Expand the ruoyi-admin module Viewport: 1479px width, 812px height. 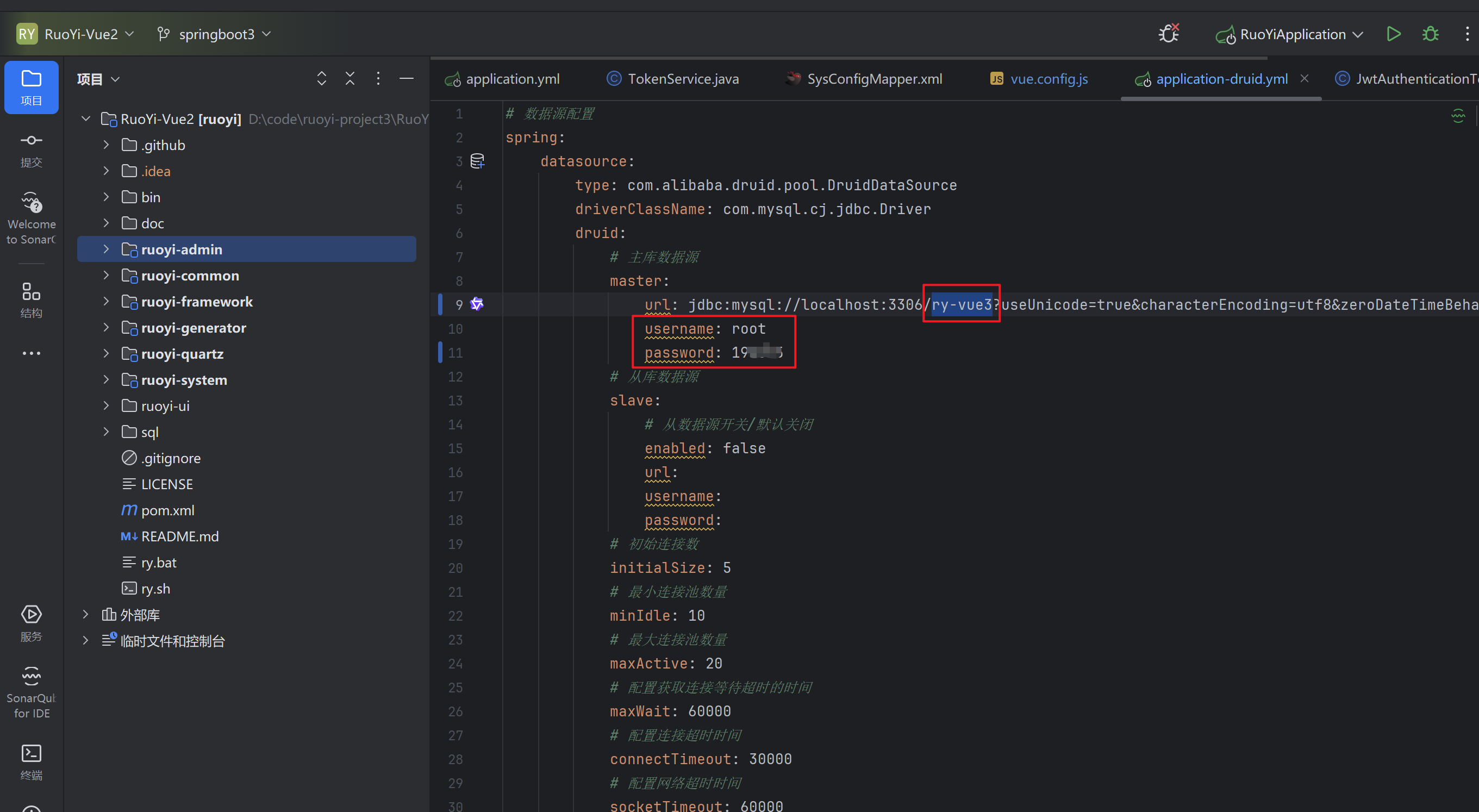[x=106, y=249]
